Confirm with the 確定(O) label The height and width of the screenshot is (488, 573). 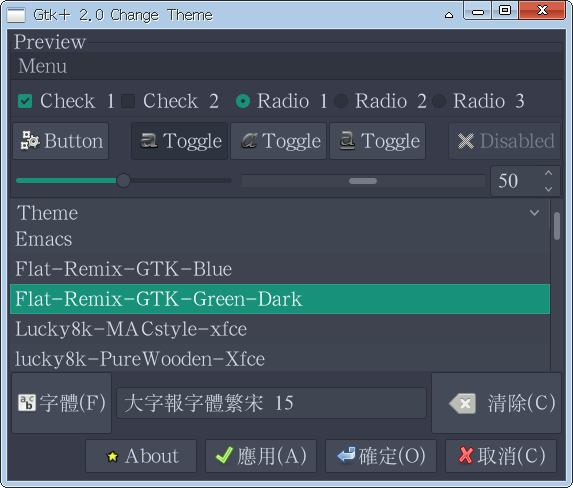(392, 456)
